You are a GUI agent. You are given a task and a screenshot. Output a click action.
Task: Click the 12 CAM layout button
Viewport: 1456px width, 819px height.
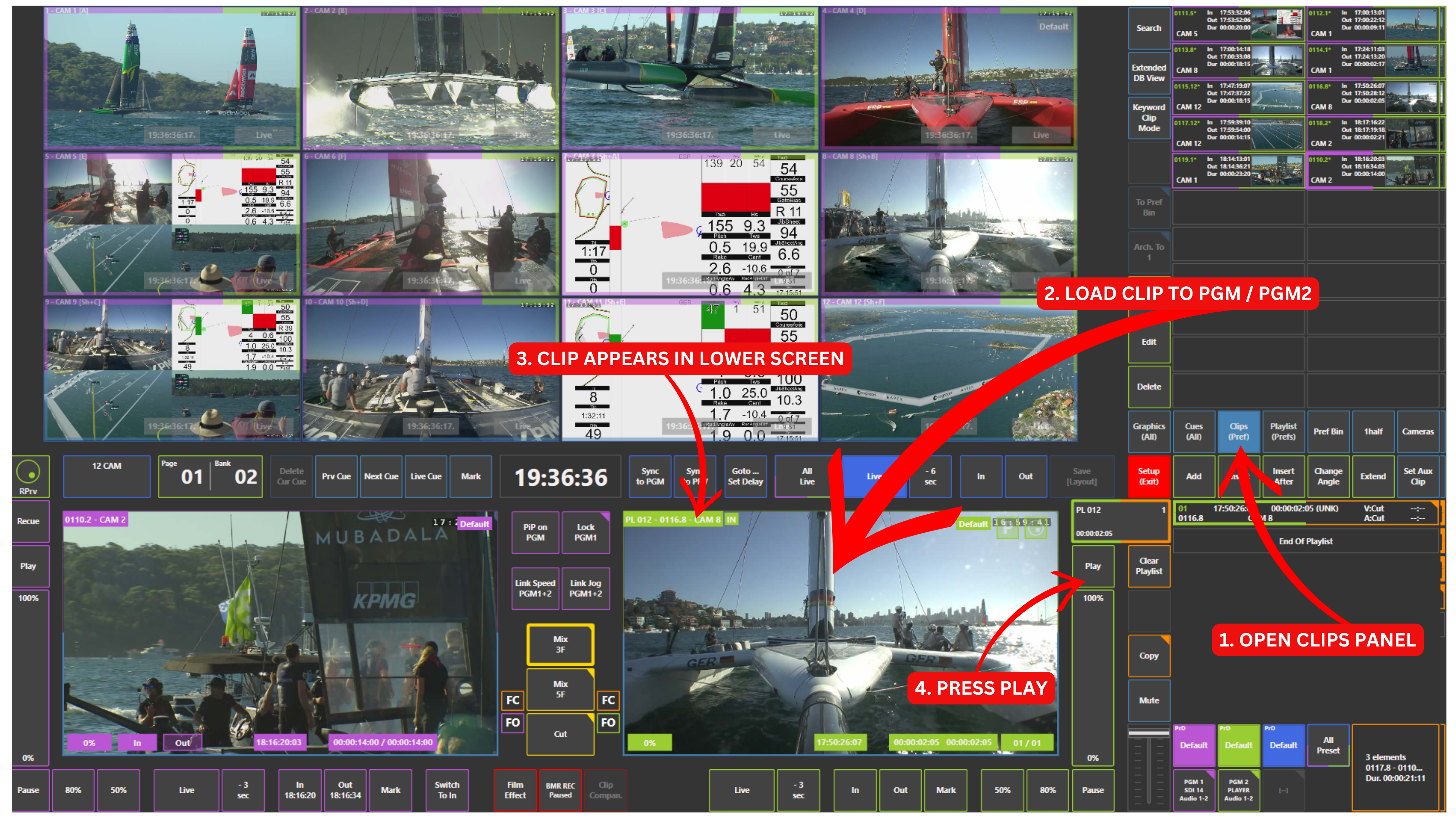(x=107, y=477)
